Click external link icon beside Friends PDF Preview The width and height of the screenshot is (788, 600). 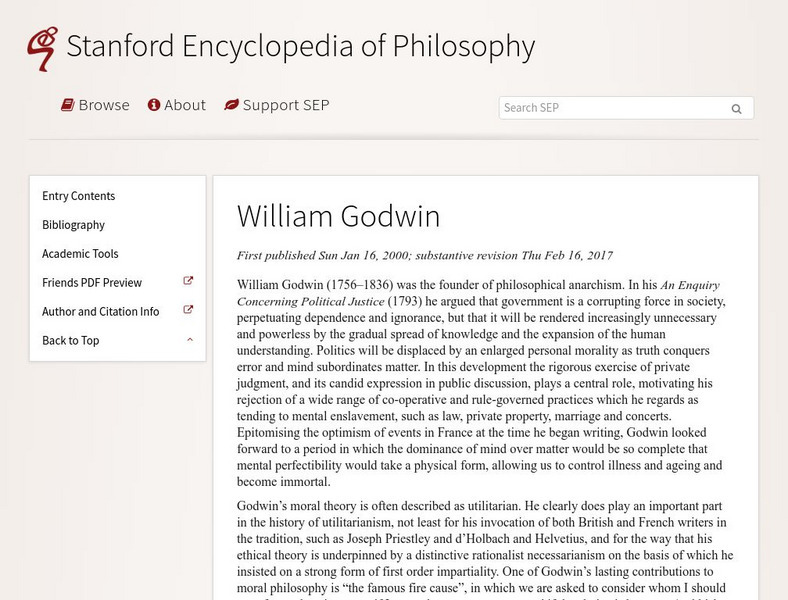(189, 282)
